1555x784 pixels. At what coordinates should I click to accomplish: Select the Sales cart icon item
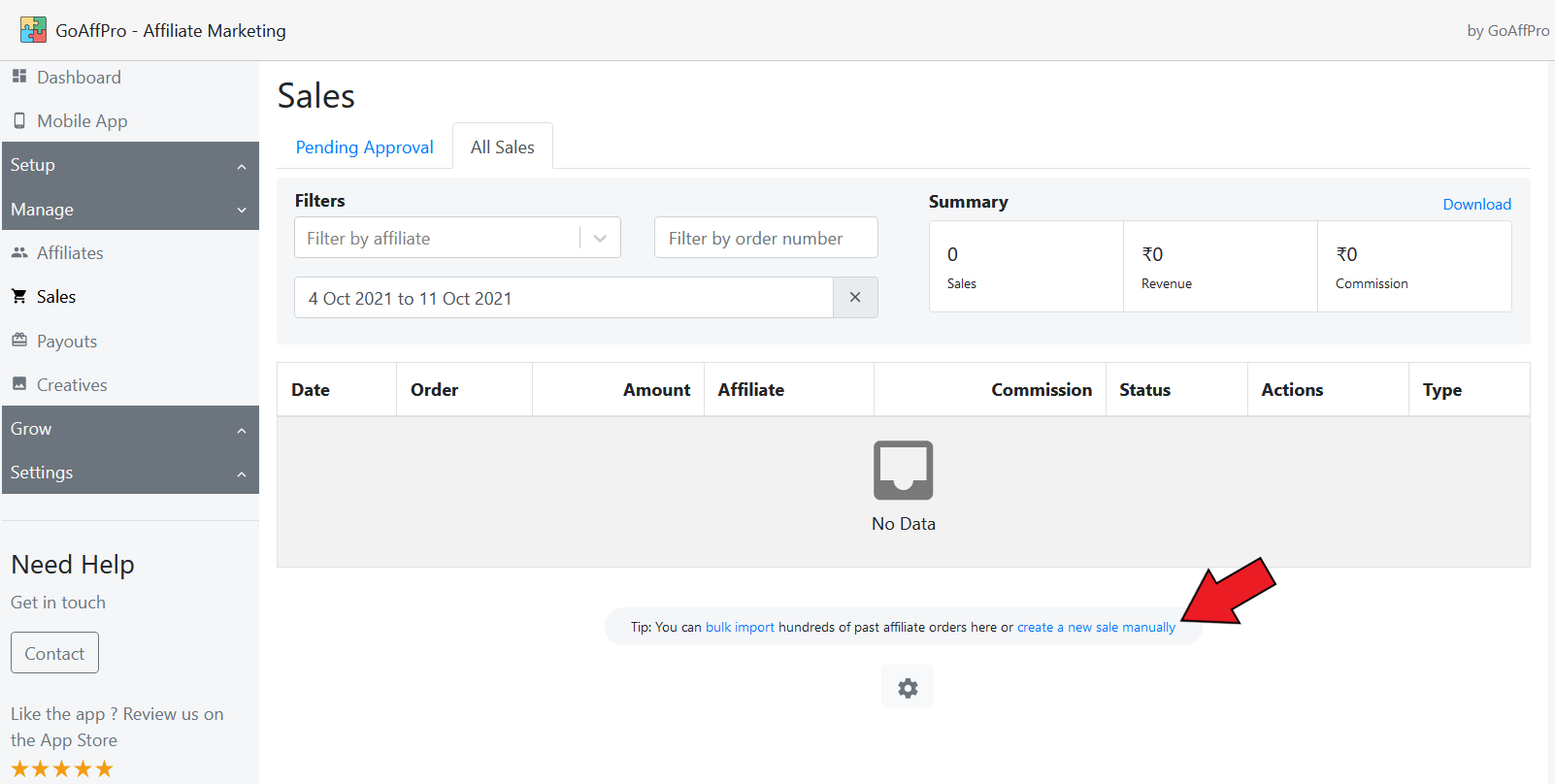(x=19, y=297)
